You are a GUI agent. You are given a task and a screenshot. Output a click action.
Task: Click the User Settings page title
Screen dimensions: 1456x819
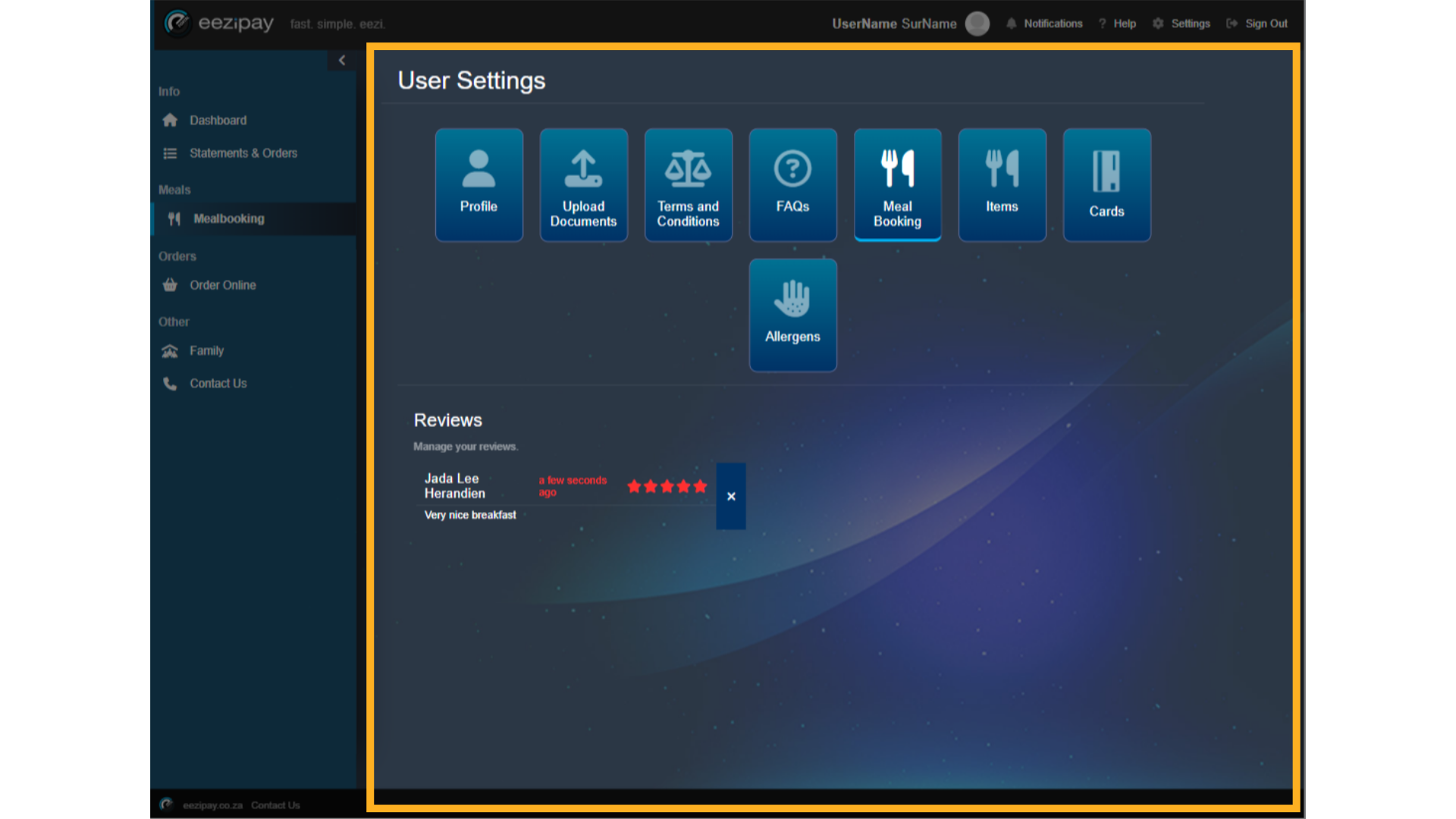point(472,80)
